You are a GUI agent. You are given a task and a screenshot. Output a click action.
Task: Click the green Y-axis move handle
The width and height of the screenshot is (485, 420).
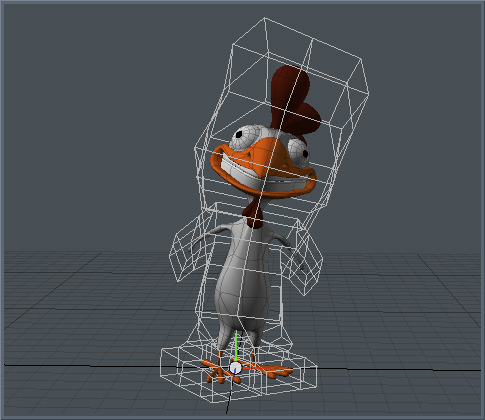pyautogui.click(x=236, y=347)
